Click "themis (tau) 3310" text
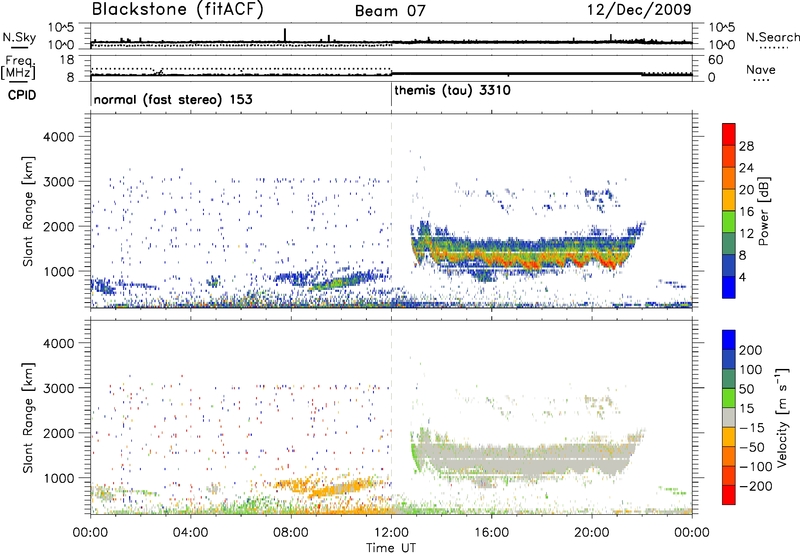Screen dimensions: 800x554 [453, 91]
